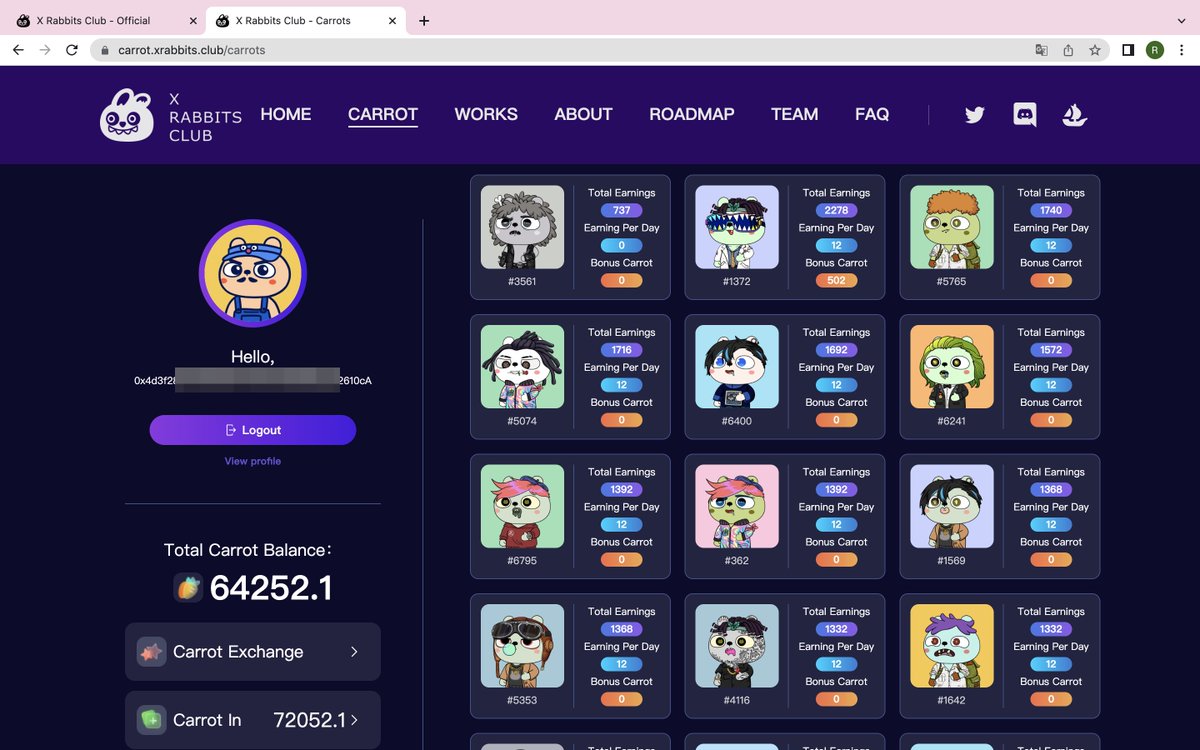Click the address bar URL
Viewport: 1200px width, 750px height.
pyautogui.click(x=192, y=50)
